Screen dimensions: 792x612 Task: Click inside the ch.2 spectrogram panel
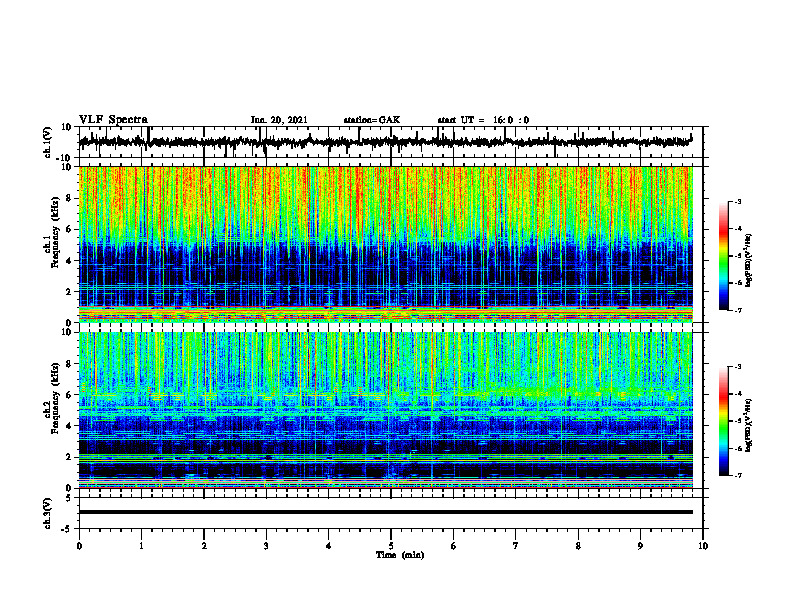[385, 410]
